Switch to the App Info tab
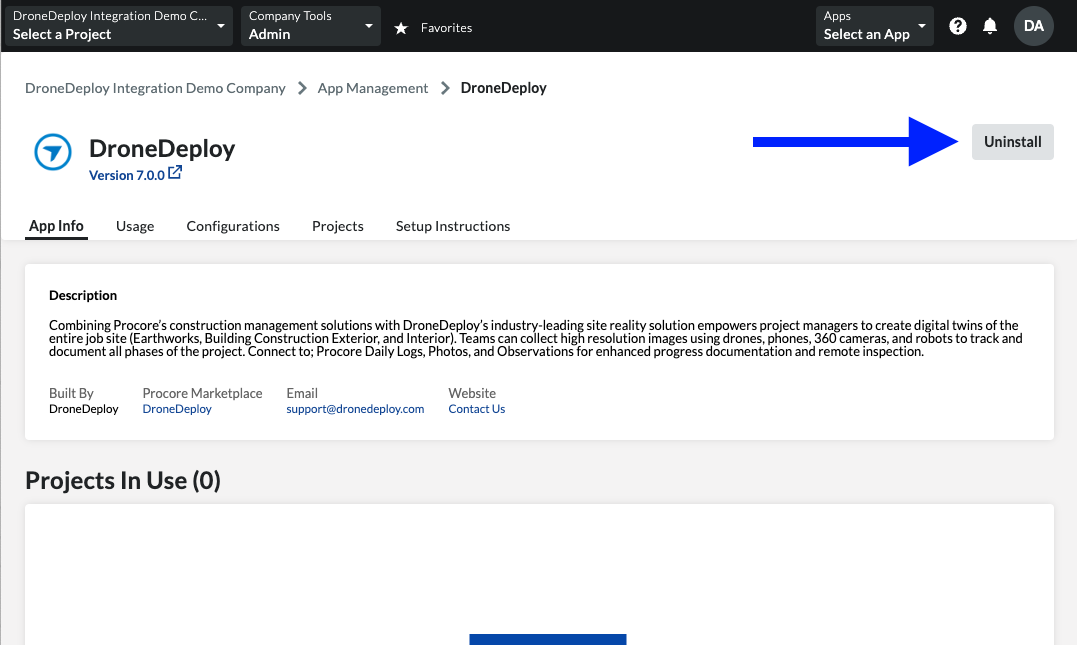1077x645 pixels. (x=56, y=226)
